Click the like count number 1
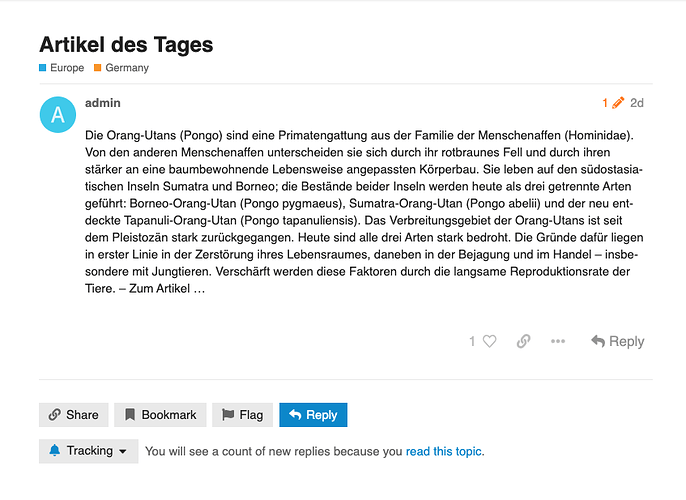The image size is (686, 500). point(472,341)
